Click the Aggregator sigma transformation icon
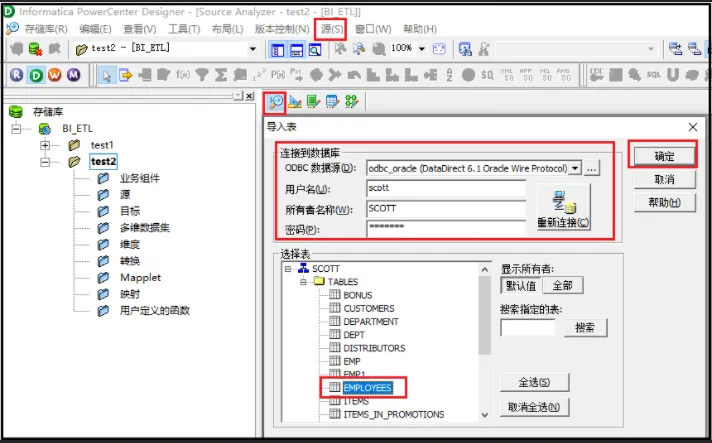Viewport: 712px width, 443px height. (x=221, y=75)
